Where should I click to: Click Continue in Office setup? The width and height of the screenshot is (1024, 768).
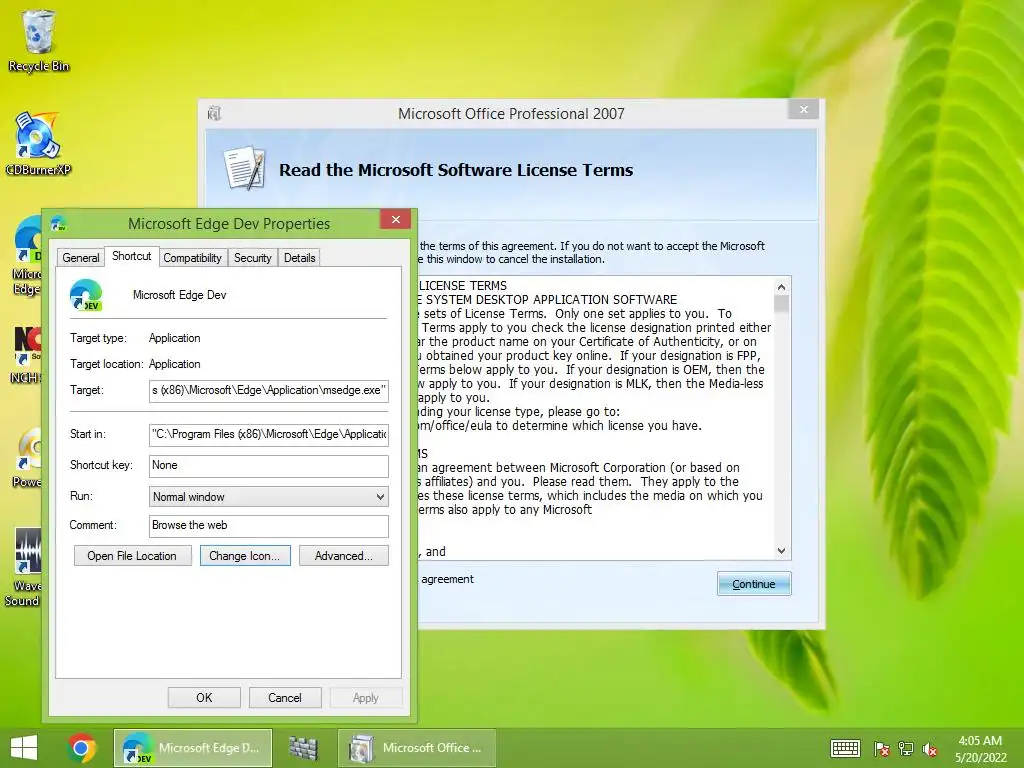point(754,584)
